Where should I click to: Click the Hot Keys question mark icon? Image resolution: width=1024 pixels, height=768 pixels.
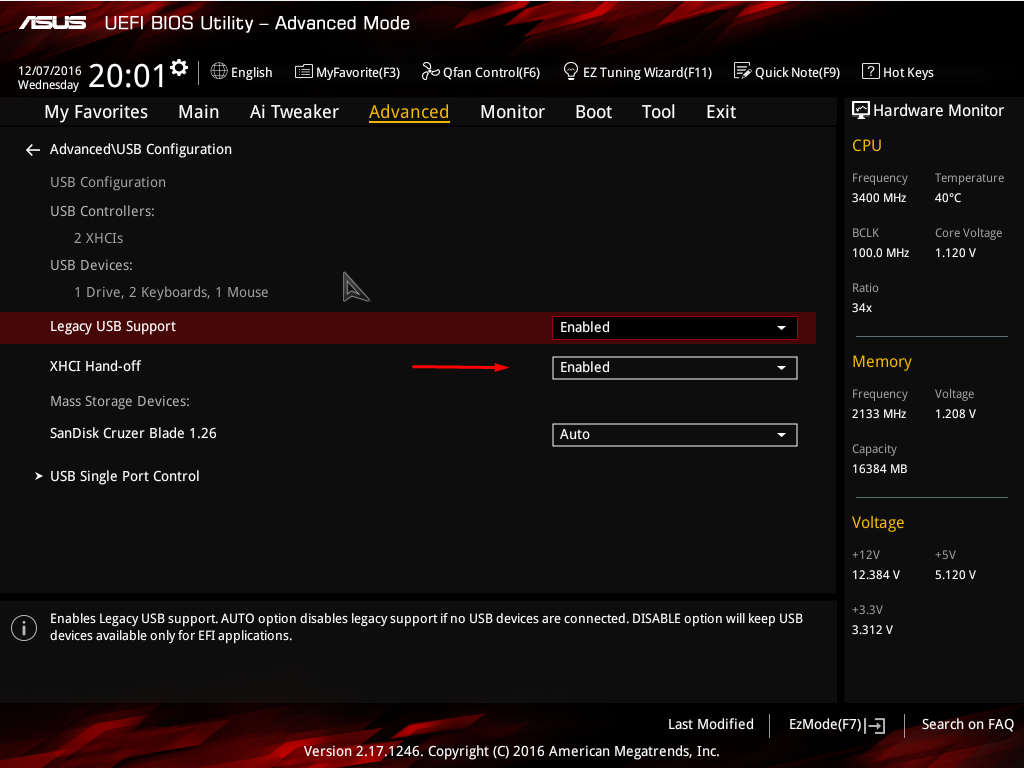(x=871, y=71)
